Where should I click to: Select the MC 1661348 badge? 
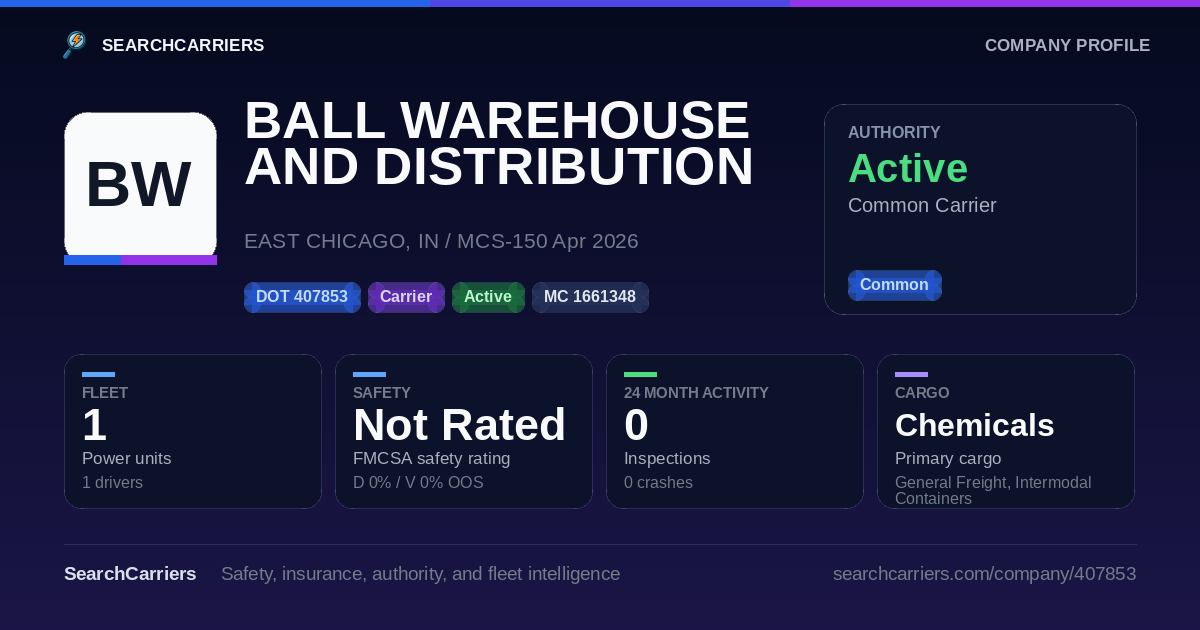[590, 297]
